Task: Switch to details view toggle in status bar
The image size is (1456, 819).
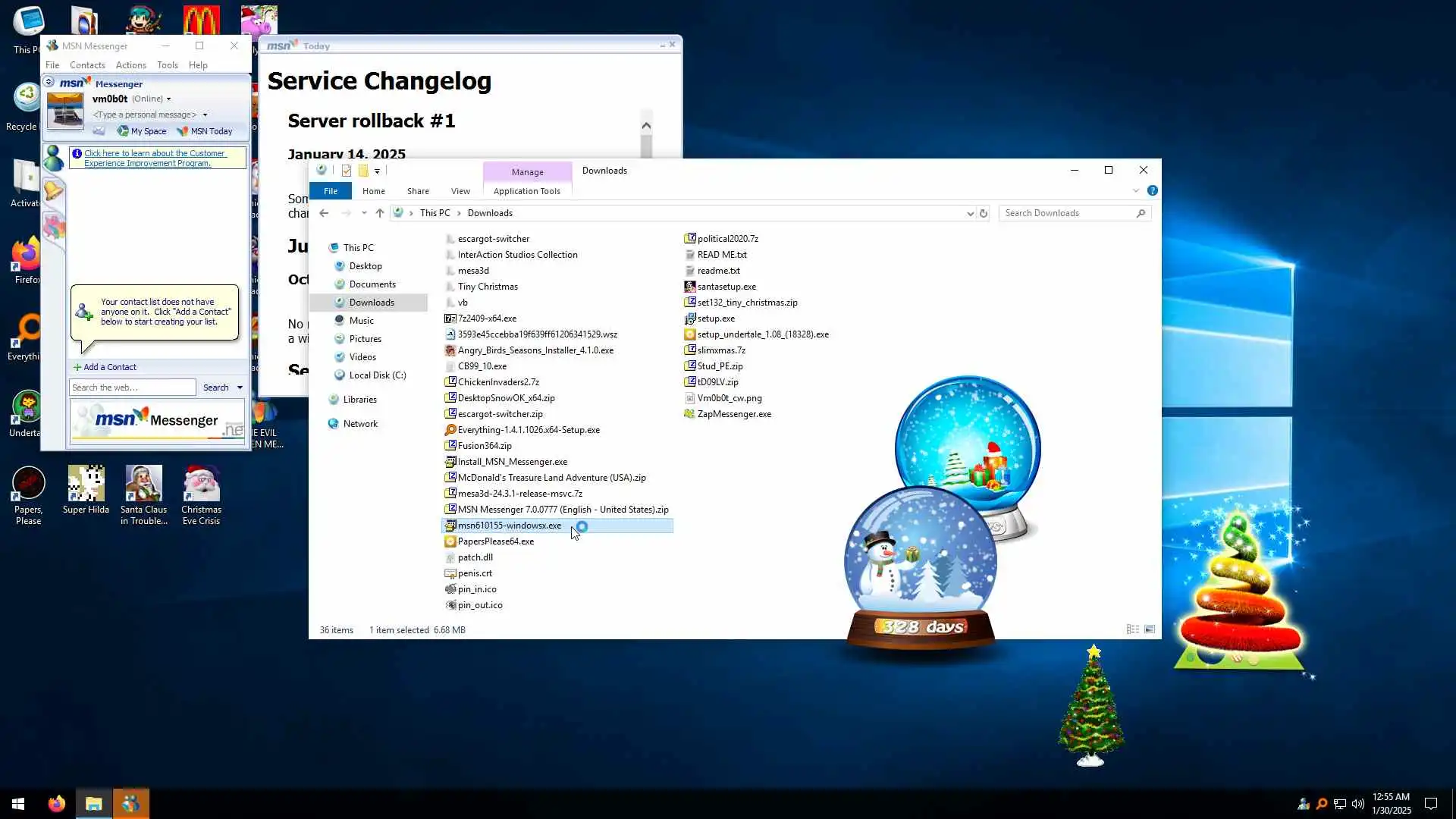Action: 1132,629
